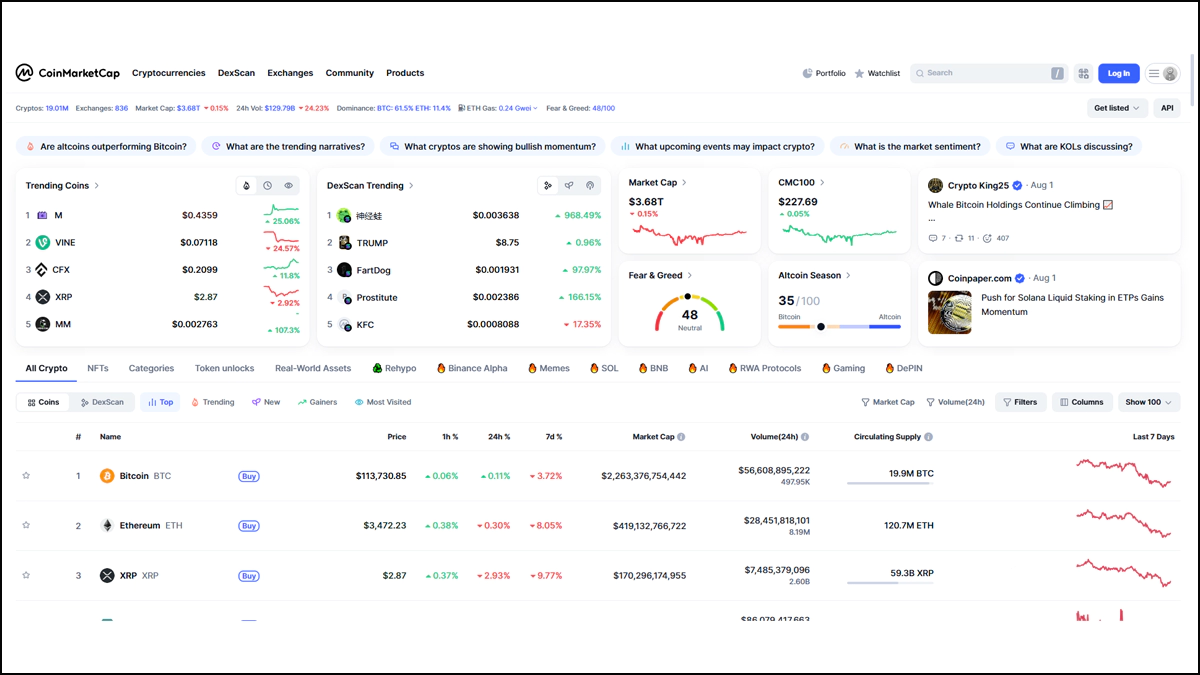Select the flame icon in Trending Coins
The height and width of the screenshot is (675, 1200).
(x=247, y=186)
